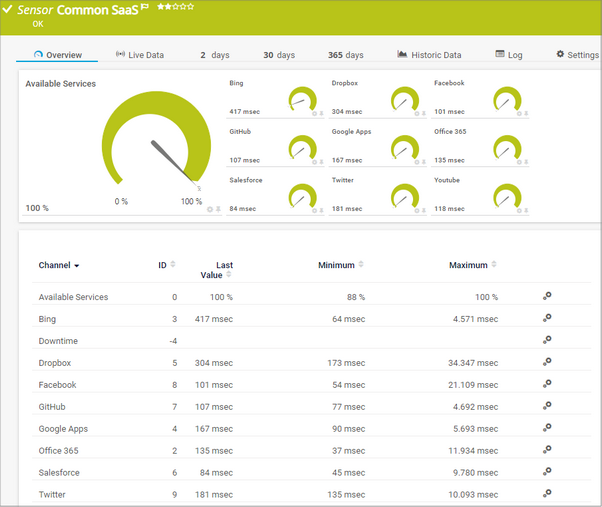Click the GitHub response time gauge
This screenshot has height=507, width=602.
pos(302,148)
